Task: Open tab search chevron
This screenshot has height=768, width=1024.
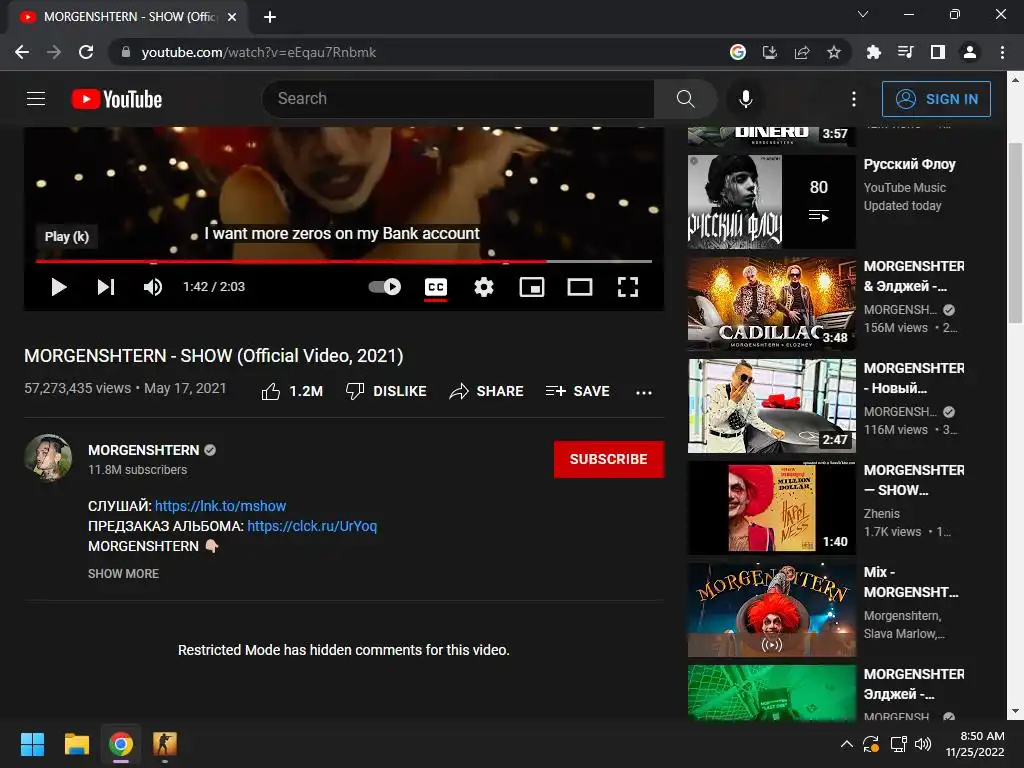Action: click(863, 14)
